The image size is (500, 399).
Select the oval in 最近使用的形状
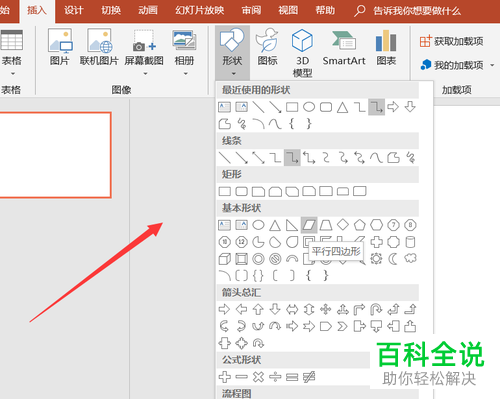309,107
